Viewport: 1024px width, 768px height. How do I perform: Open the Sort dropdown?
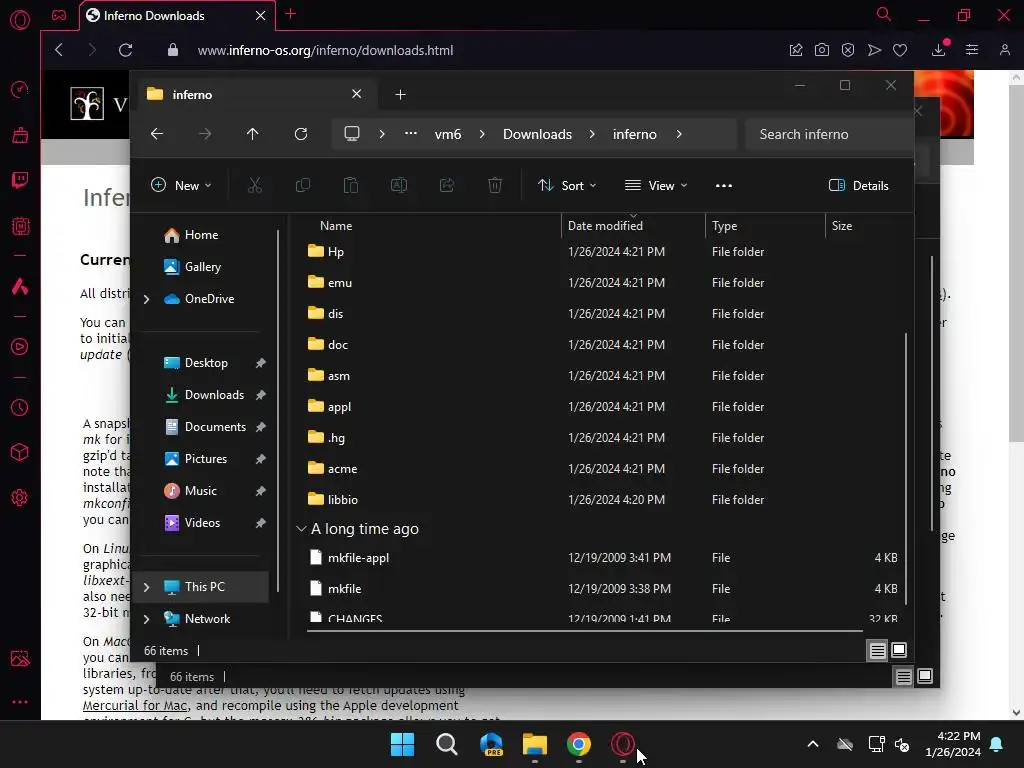point(567,185)
